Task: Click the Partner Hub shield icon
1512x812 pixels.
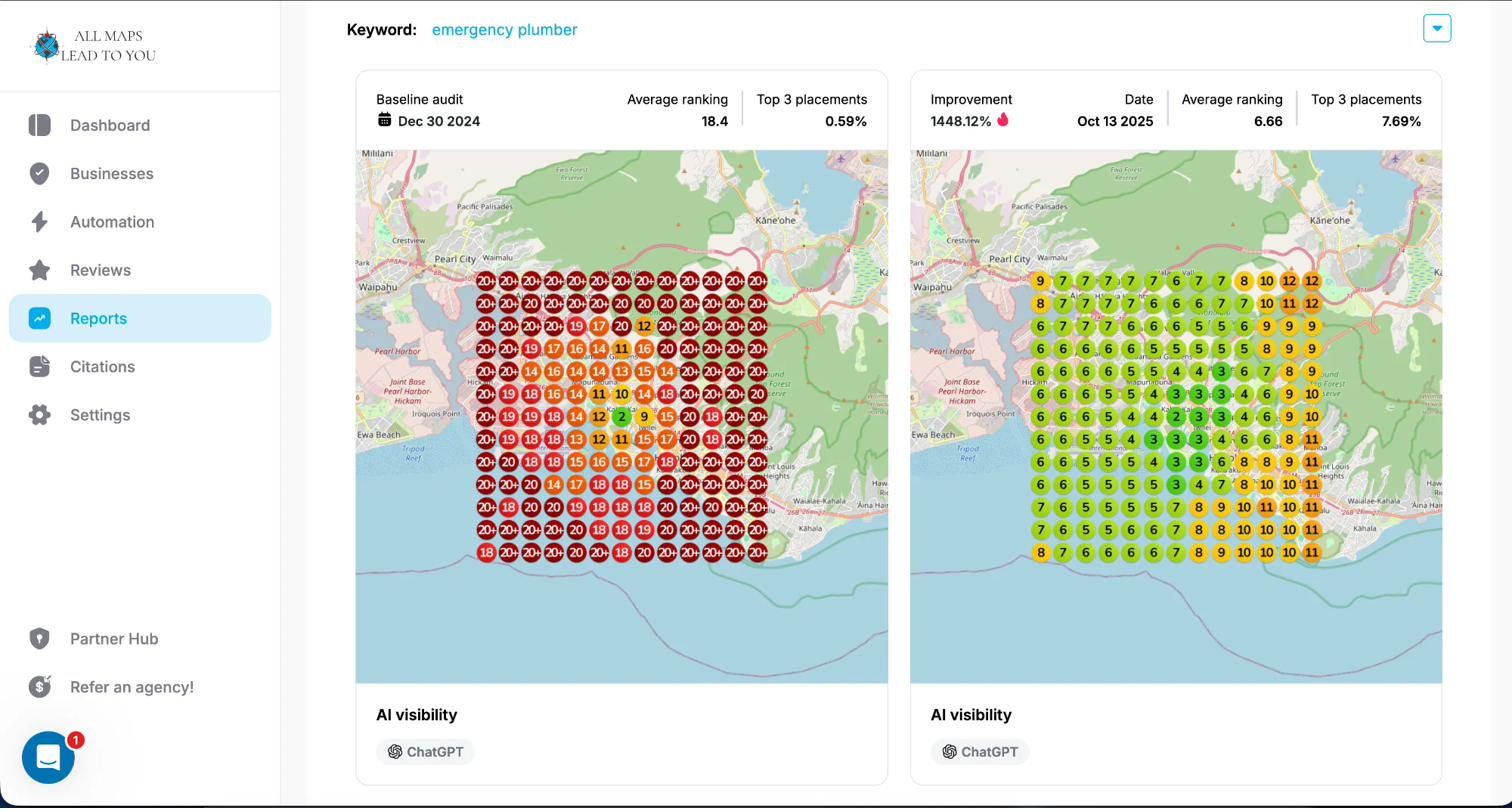Action: [40, 639]
